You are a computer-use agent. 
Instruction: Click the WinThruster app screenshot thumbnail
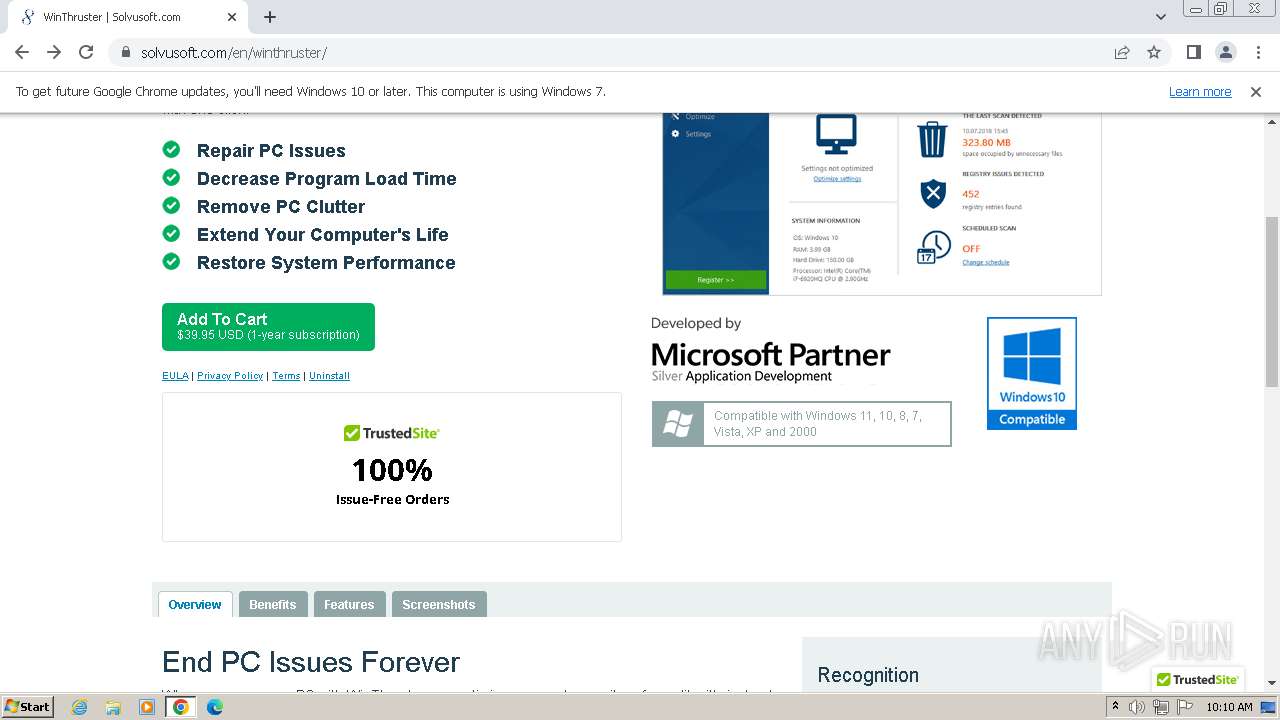(882, 204)
